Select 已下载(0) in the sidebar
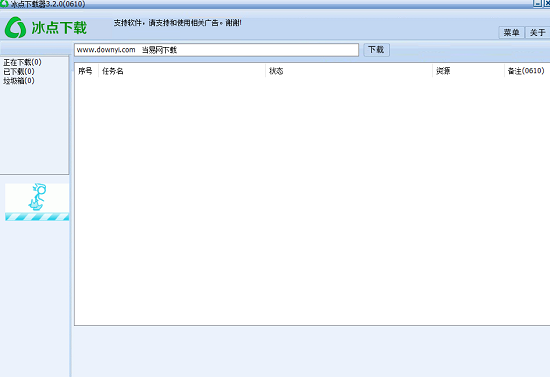 tap(19, 72)
